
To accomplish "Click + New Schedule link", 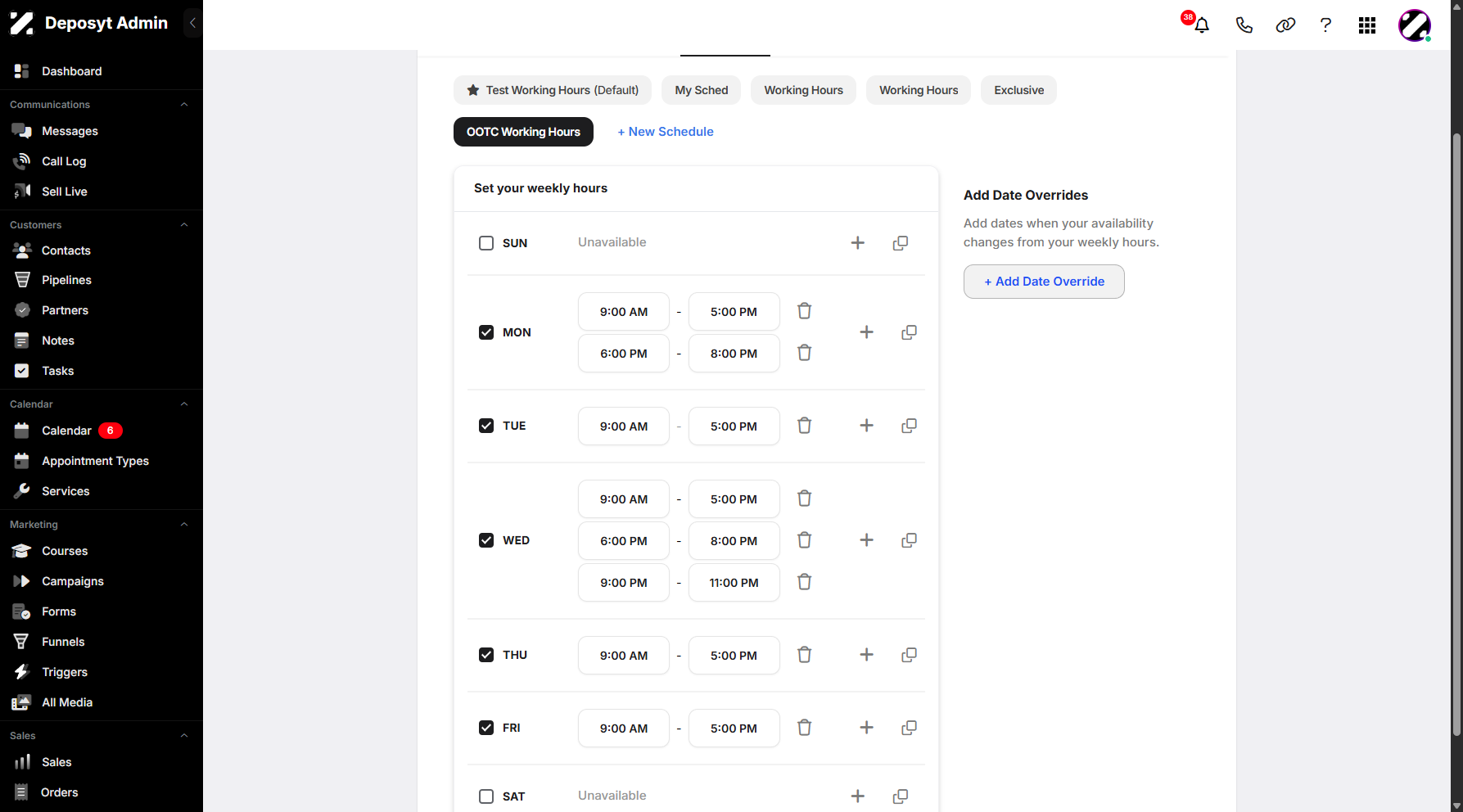I will 666,132.
